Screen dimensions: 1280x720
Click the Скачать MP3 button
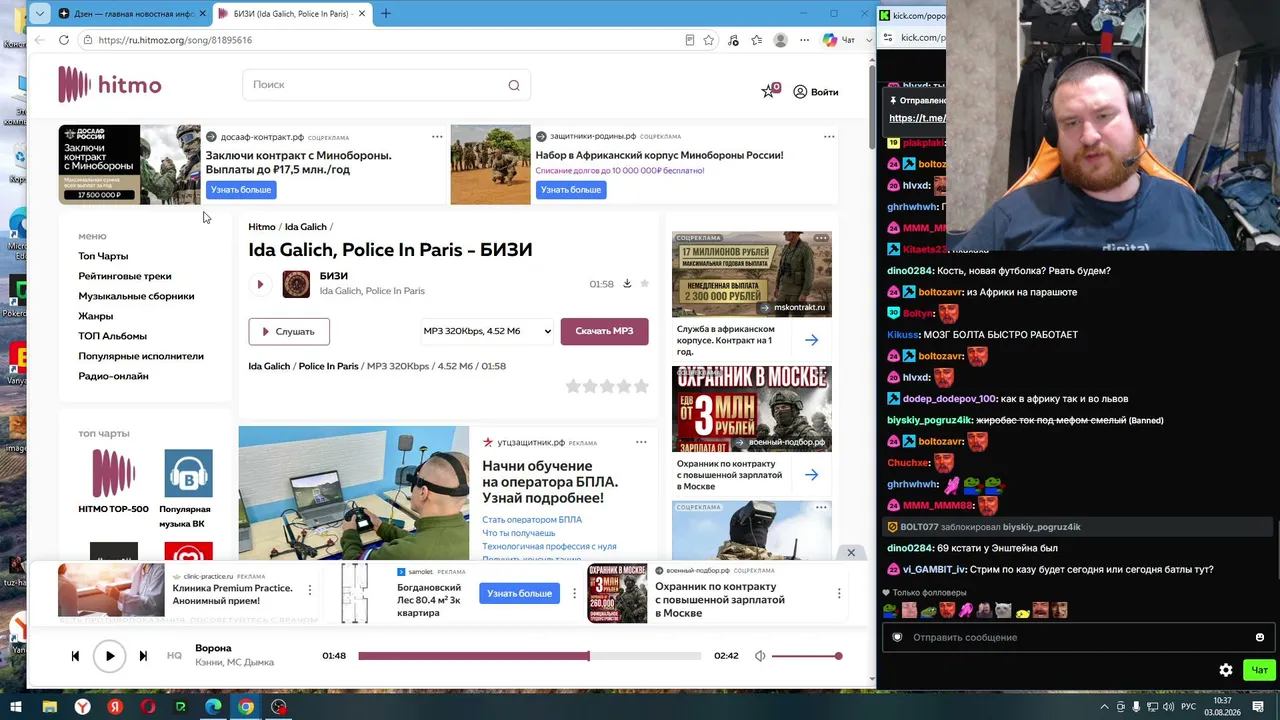click(604, 331)
